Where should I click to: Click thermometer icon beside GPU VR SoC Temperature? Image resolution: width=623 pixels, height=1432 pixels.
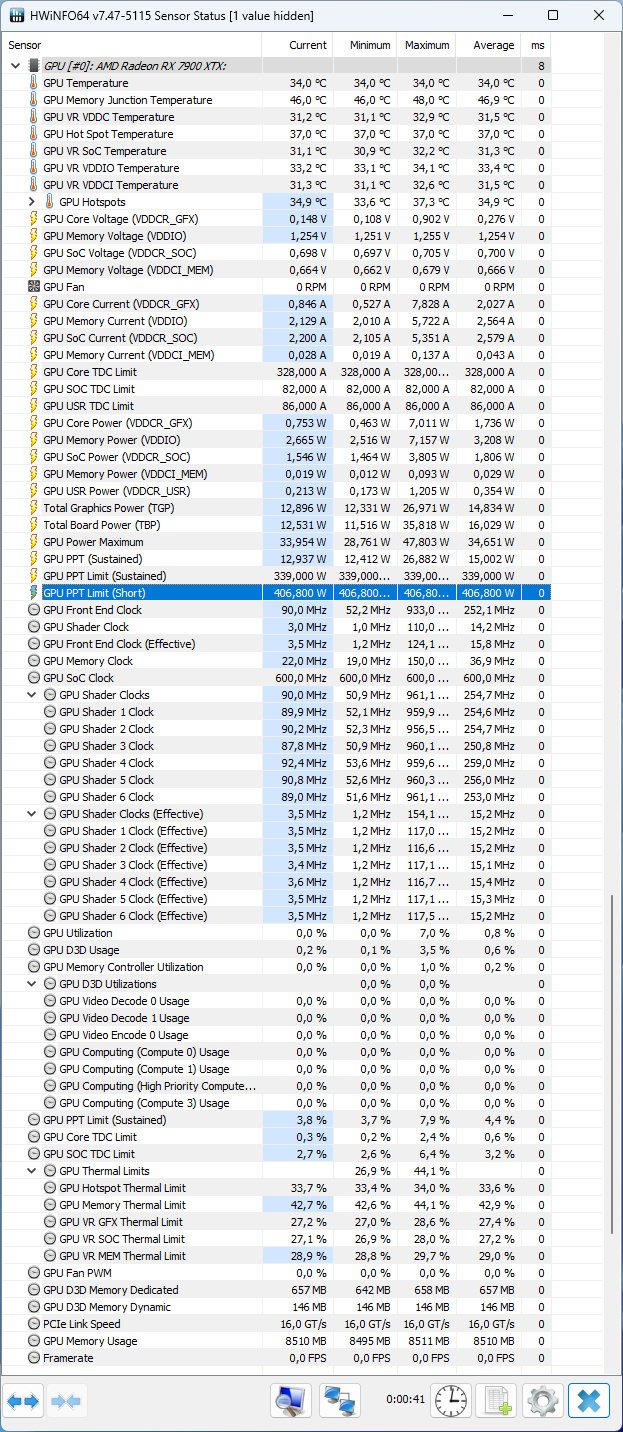[34, 151]
